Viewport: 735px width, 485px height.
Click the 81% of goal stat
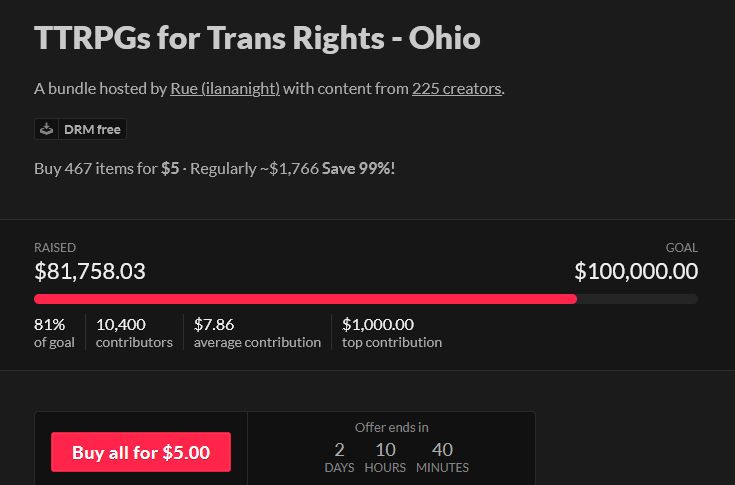tap(54, 333)
